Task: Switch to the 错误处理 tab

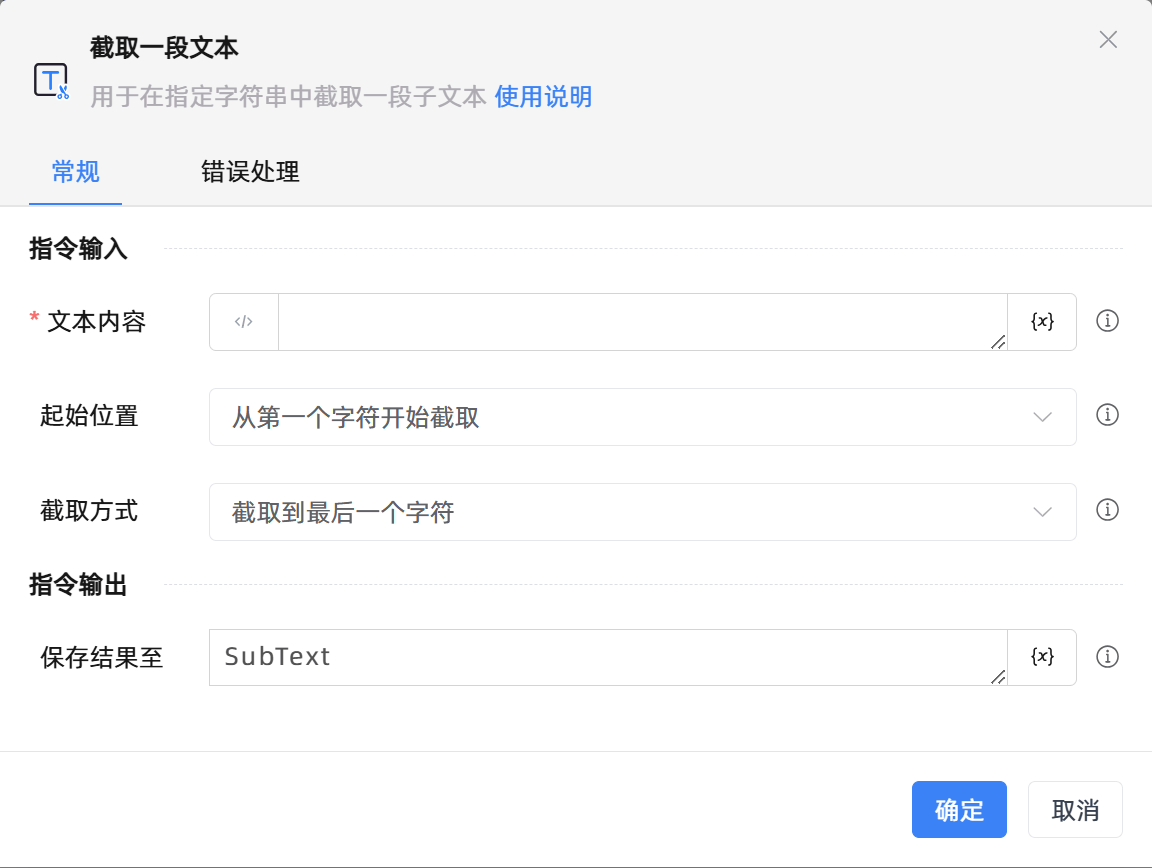Action: click(250, 172)
